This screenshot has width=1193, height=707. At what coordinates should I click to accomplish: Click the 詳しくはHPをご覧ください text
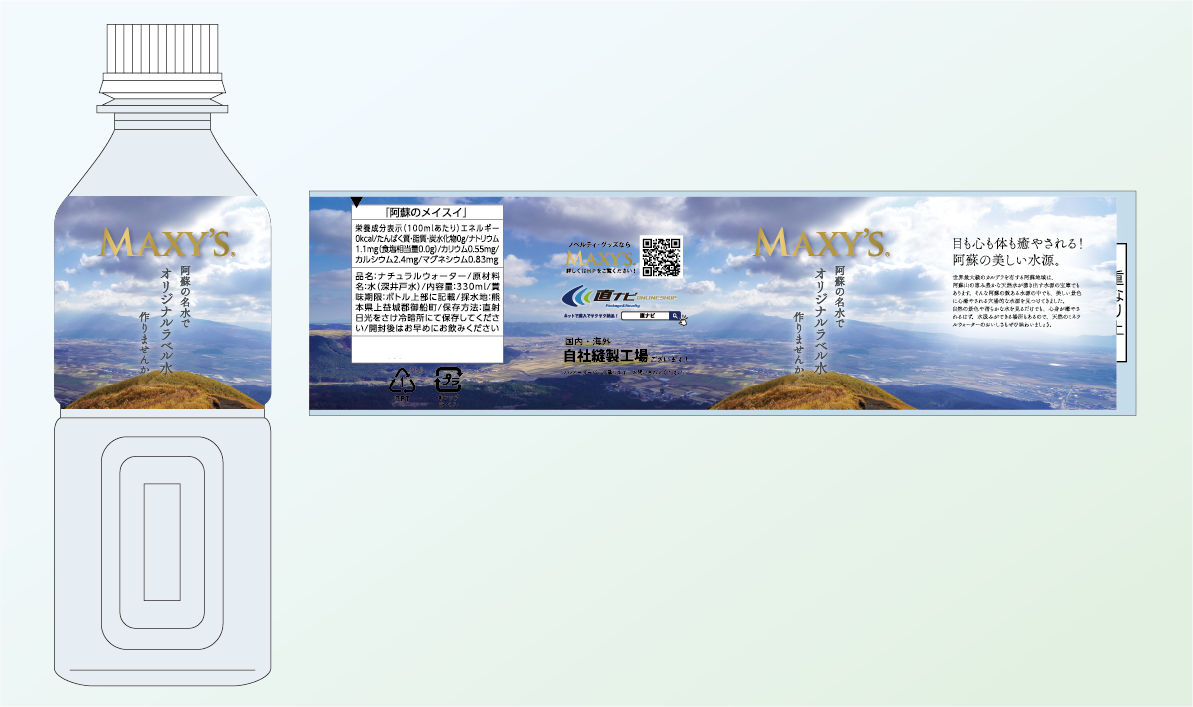coord(600,271)
